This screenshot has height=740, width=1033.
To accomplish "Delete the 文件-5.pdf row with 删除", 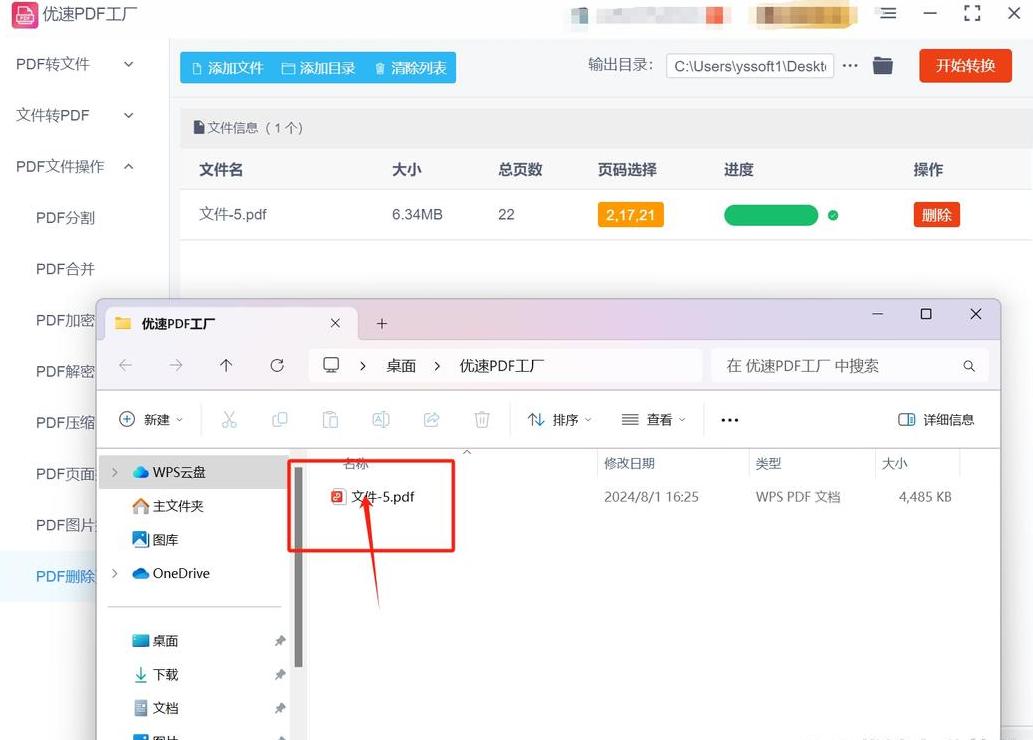I will pyautogui.click(x=936, y=215).
